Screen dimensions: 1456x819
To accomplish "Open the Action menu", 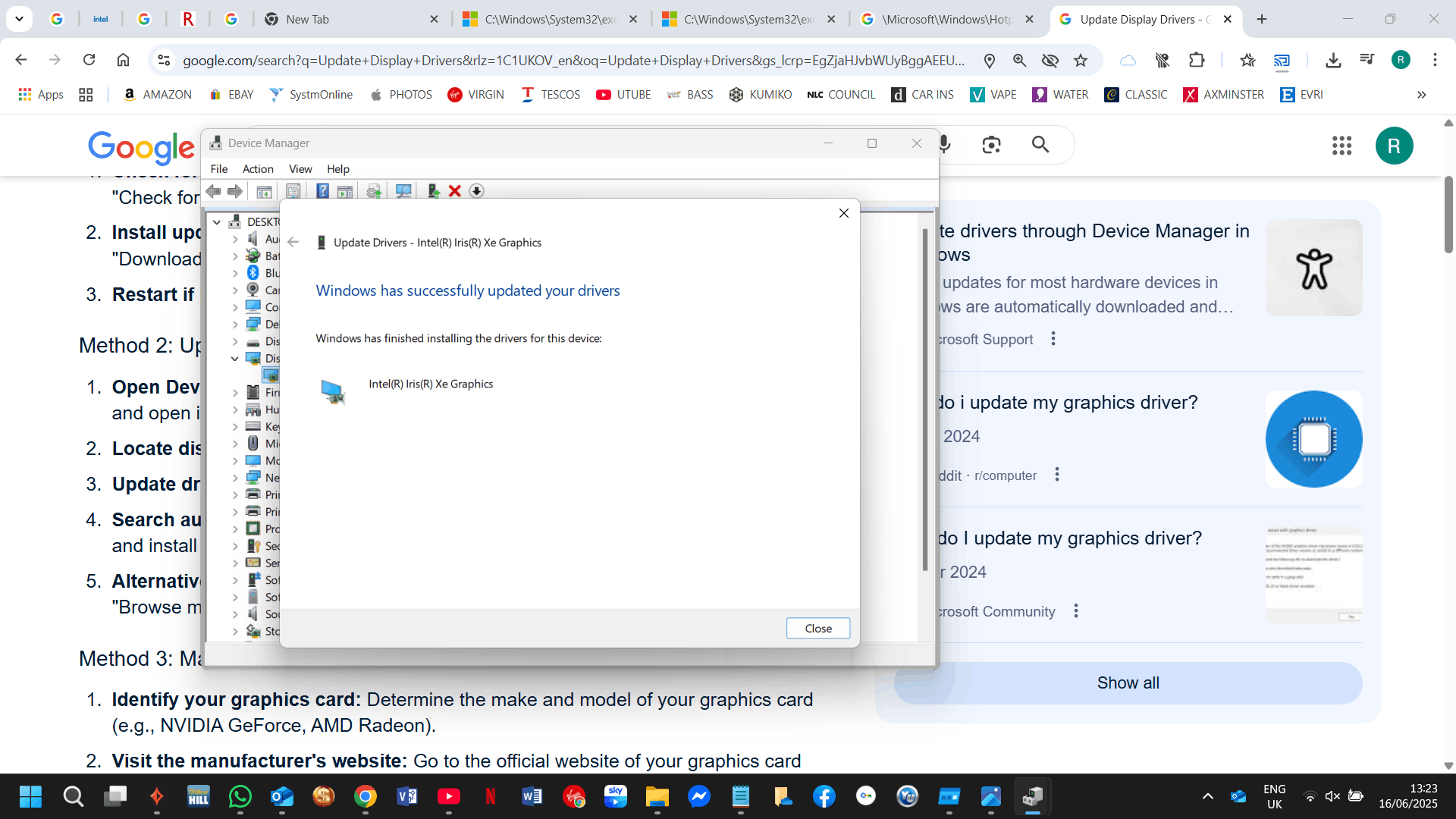I will [258, 168].
